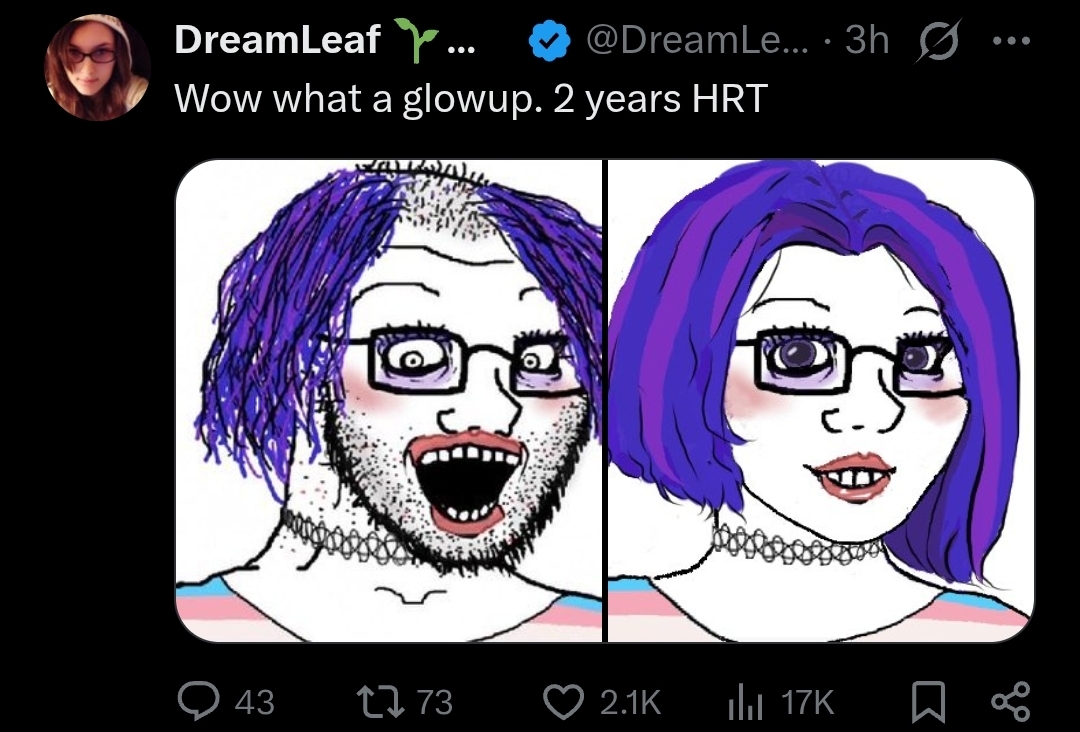Click the DreamLeaf display name
The width and height of the screenshot is (1080, 732).
[x=277, y=39]
